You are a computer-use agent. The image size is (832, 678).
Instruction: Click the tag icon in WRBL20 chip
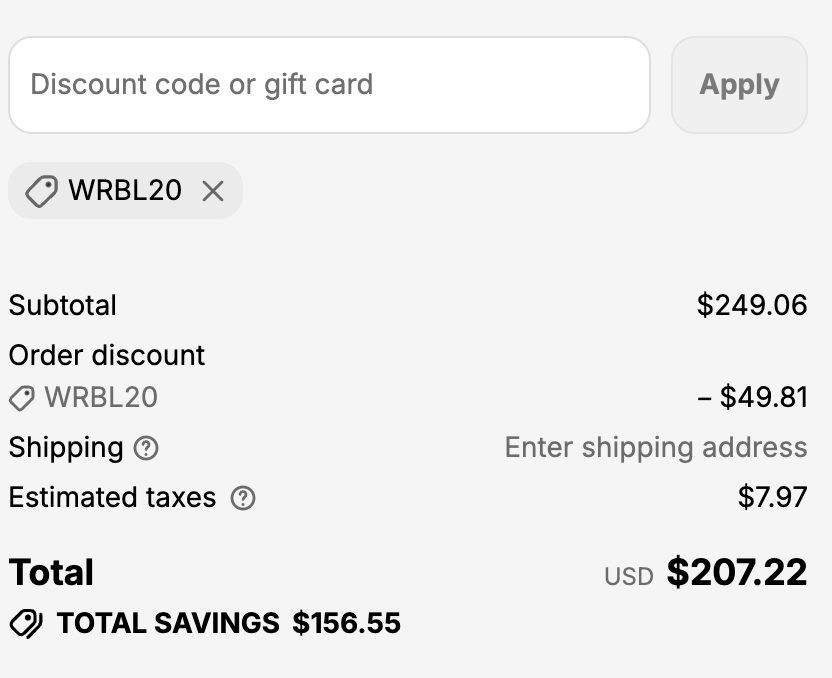click(x=41, y=191)
